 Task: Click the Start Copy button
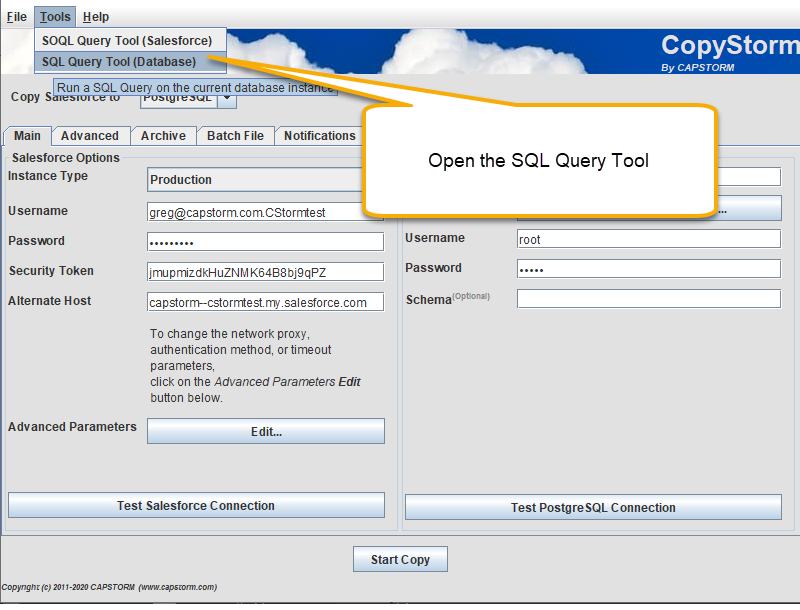pyautogui.click(x=401, y=560)
